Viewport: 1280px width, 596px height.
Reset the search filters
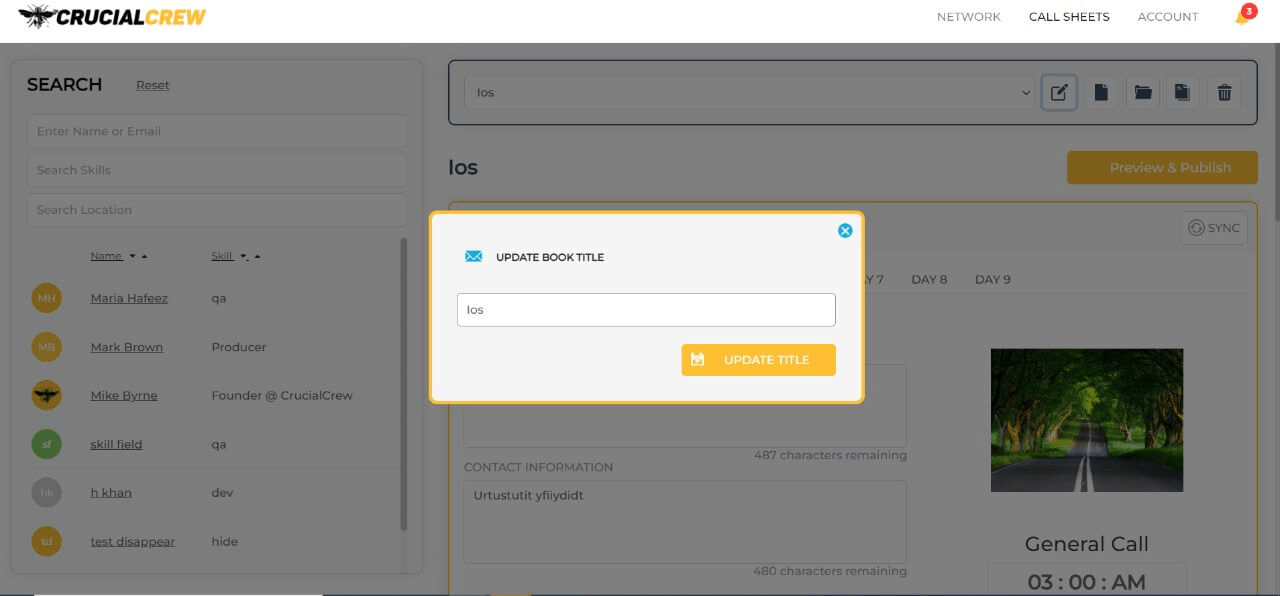152,85
